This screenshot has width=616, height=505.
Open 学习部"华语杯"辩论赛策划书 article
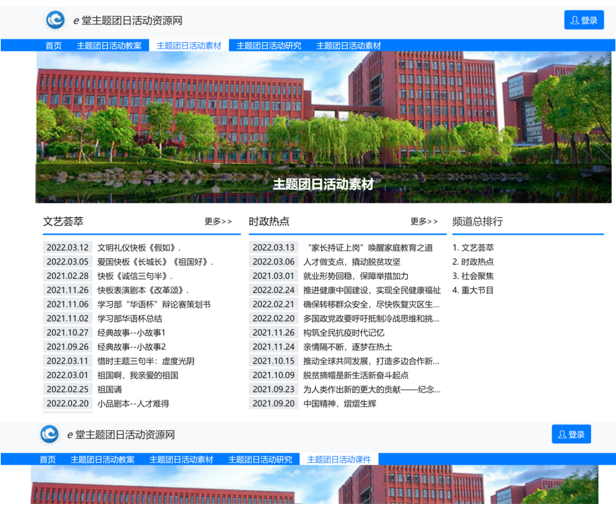[154, 304]
